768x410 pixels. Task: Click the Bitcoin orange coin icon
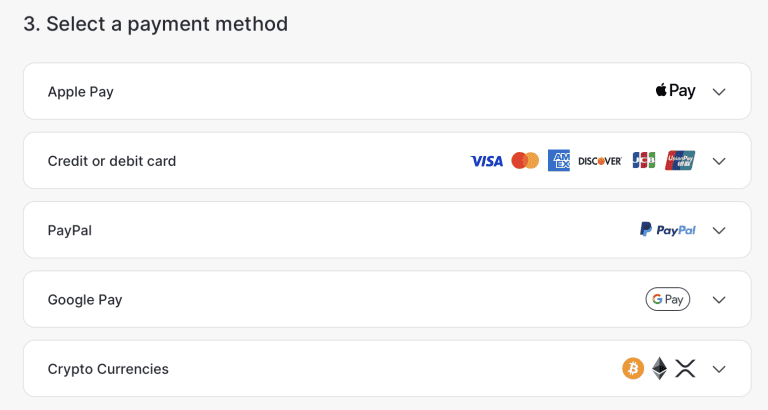tap(633, 369)
